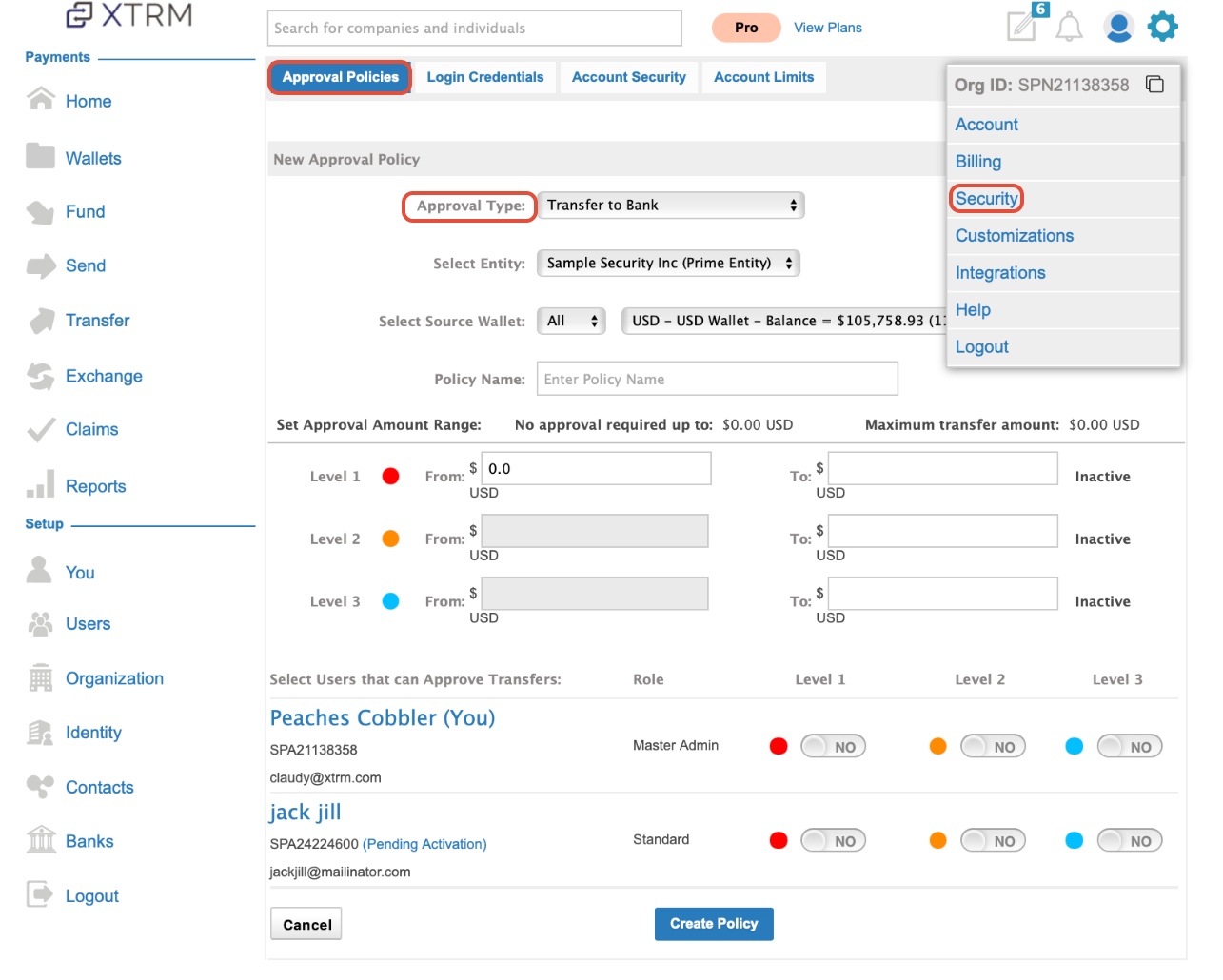Screen dimensions: 1223x980
Task: Select the Transfer icon in sidebar
Action: pos(41,321)
